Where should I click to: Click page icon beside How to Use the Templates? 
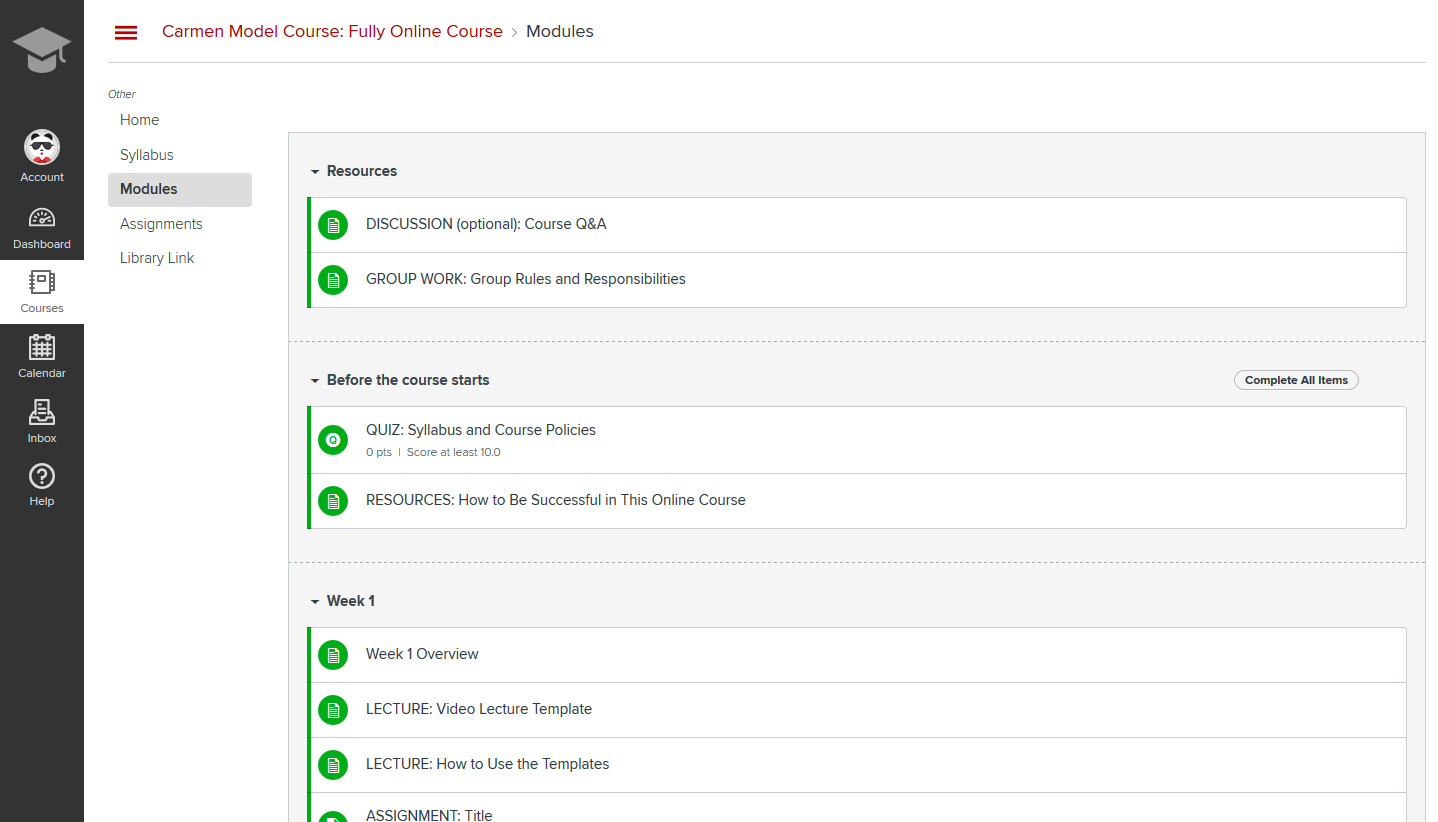coord(333,765)
